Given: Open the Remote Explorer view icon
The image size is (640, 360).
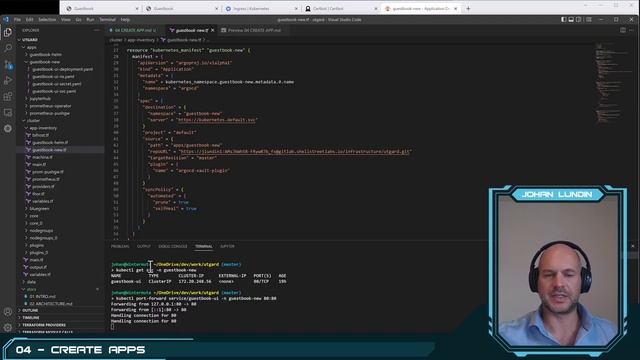Looking at the screenshot, I should pos(8,112).
